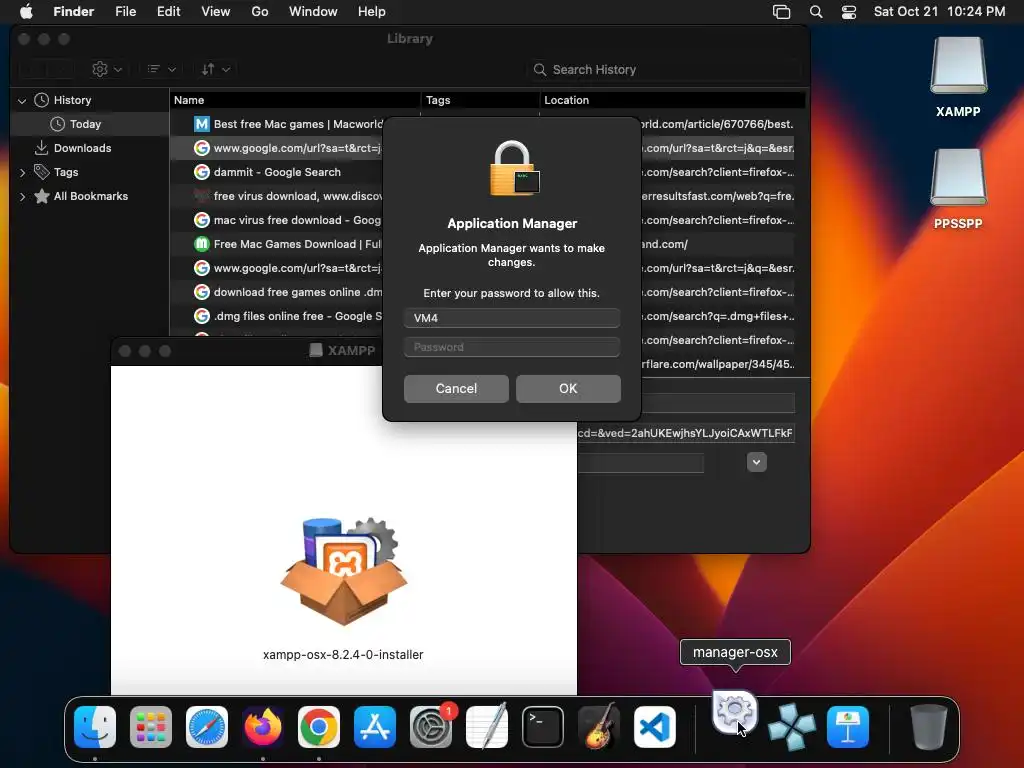The image size is (1024, 768).
Task: Sort by the Location column header
Action: click(x=672, y=100)
